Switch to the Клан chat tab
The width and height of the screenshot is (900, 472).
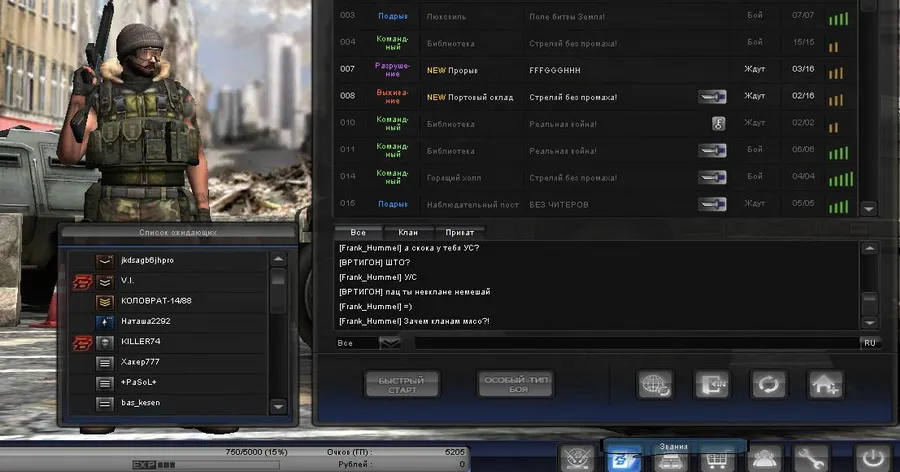pyautogui.click(x=408, y=233)
